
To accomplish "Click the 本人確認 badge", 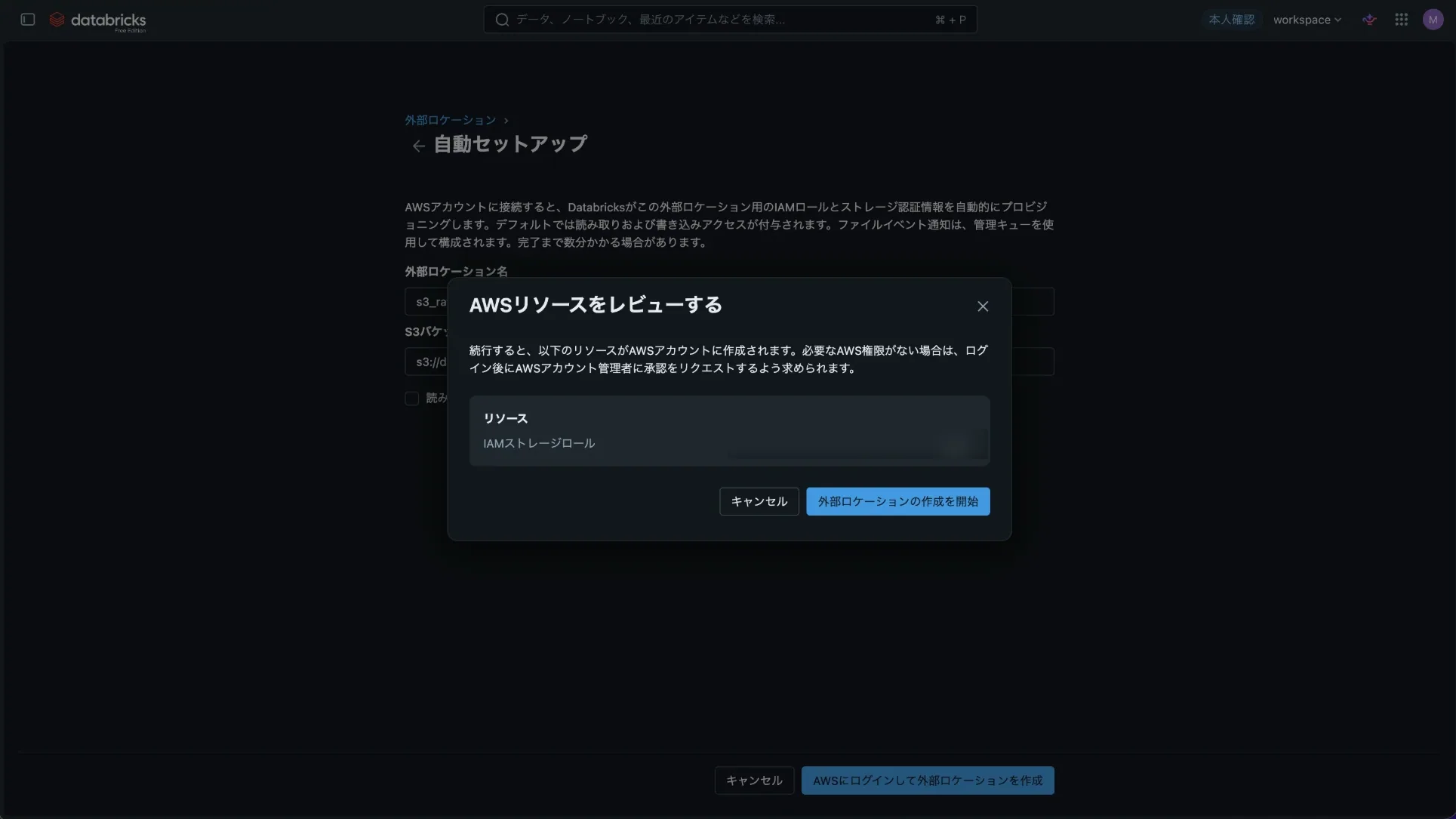I will click(x=1231, y=20).
